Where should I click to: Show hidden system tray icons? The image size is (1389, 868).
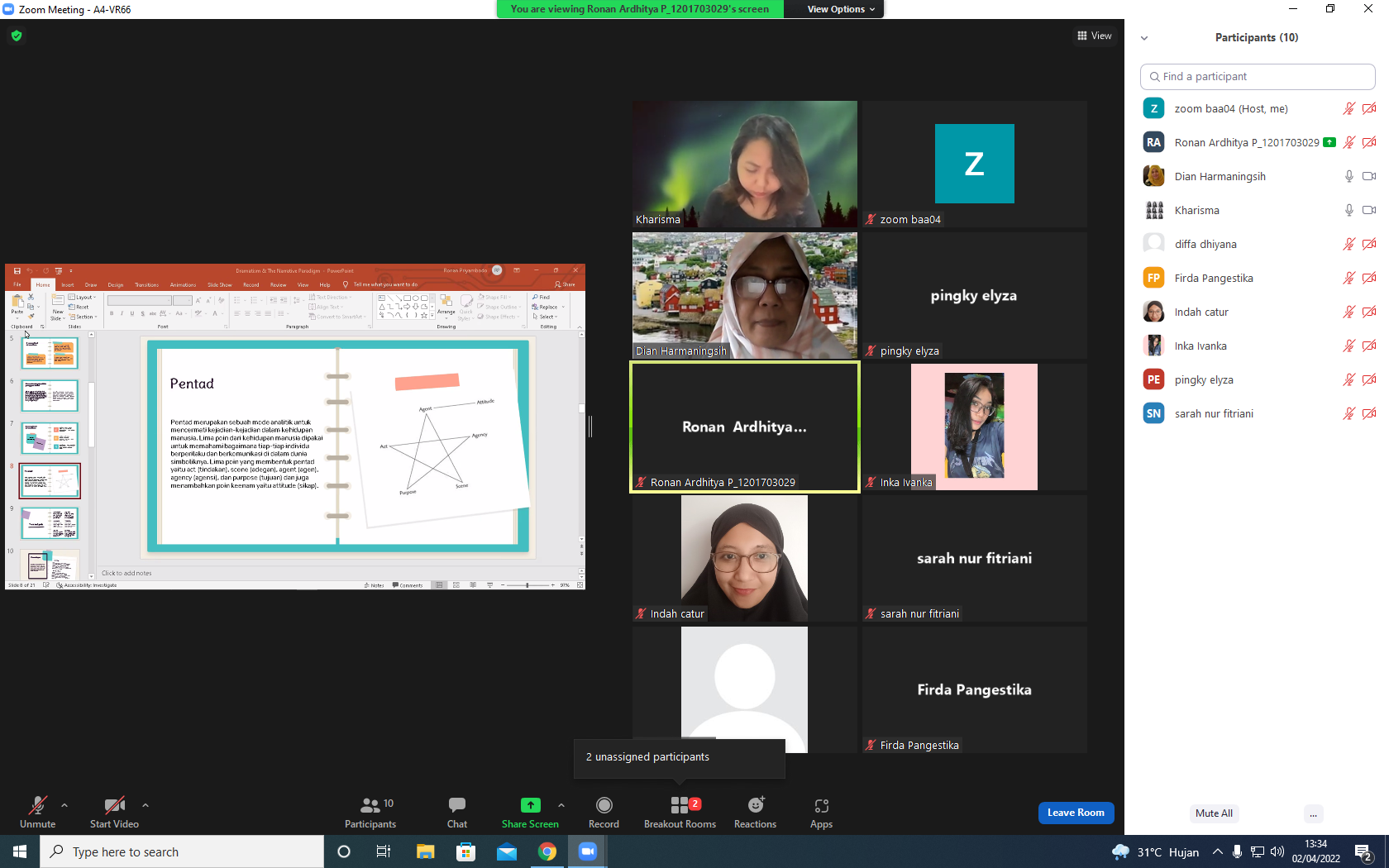click(1218, 851)
